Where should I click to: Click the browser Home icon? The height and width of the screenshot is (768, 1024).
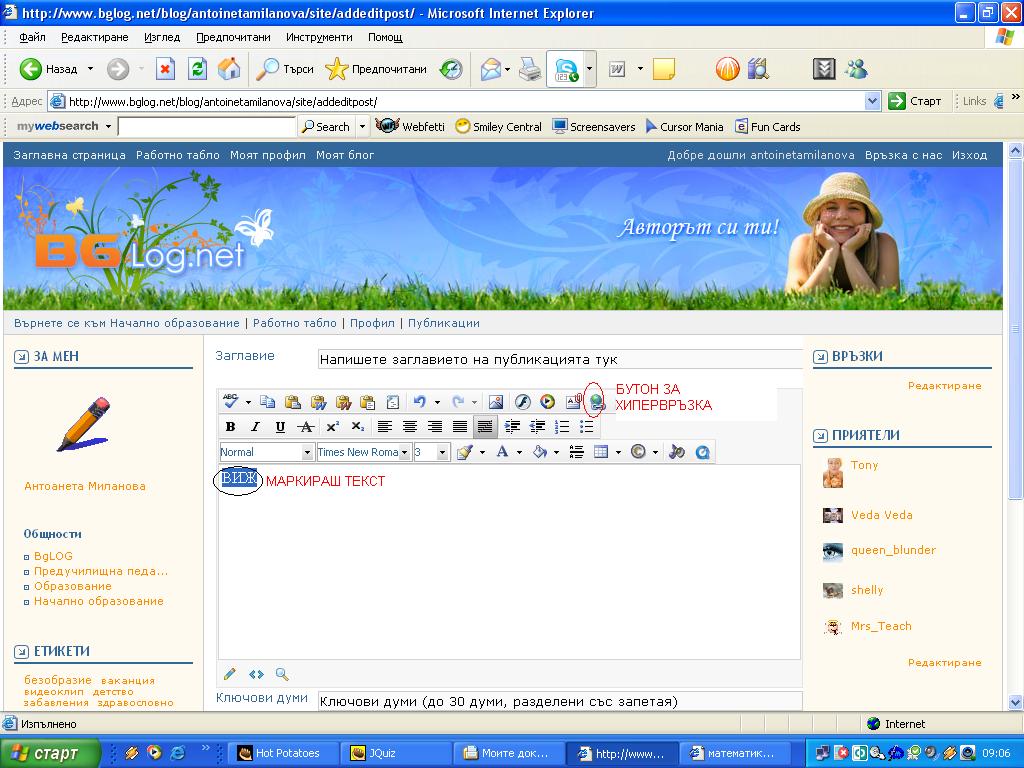[x=229, y=69]
